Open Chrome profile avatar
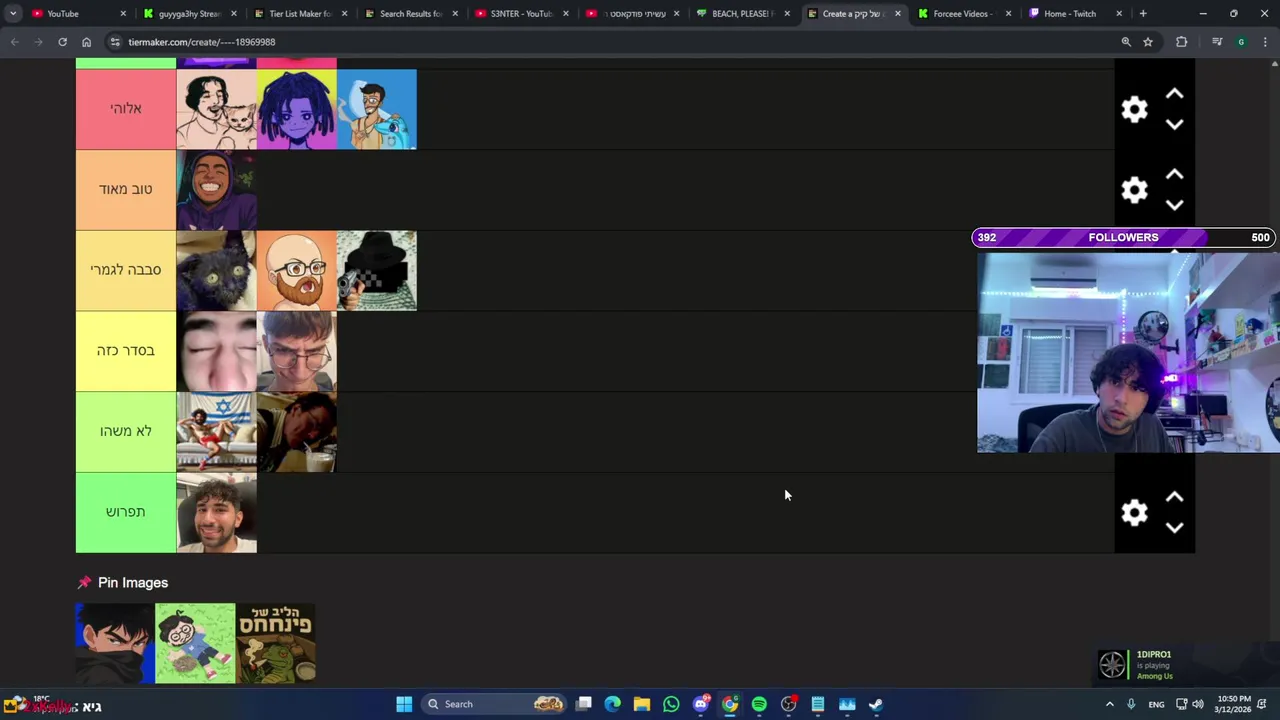 [1241, 42]
